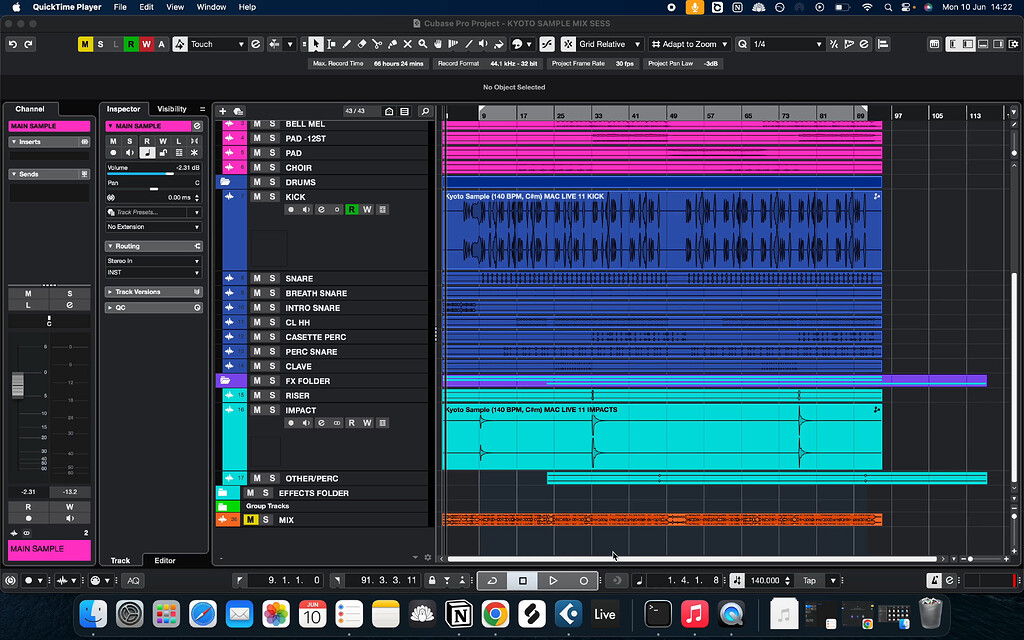Select the Object Selection arrow tool
Viewport: 1024px width, 640px height.
point(316,44)
